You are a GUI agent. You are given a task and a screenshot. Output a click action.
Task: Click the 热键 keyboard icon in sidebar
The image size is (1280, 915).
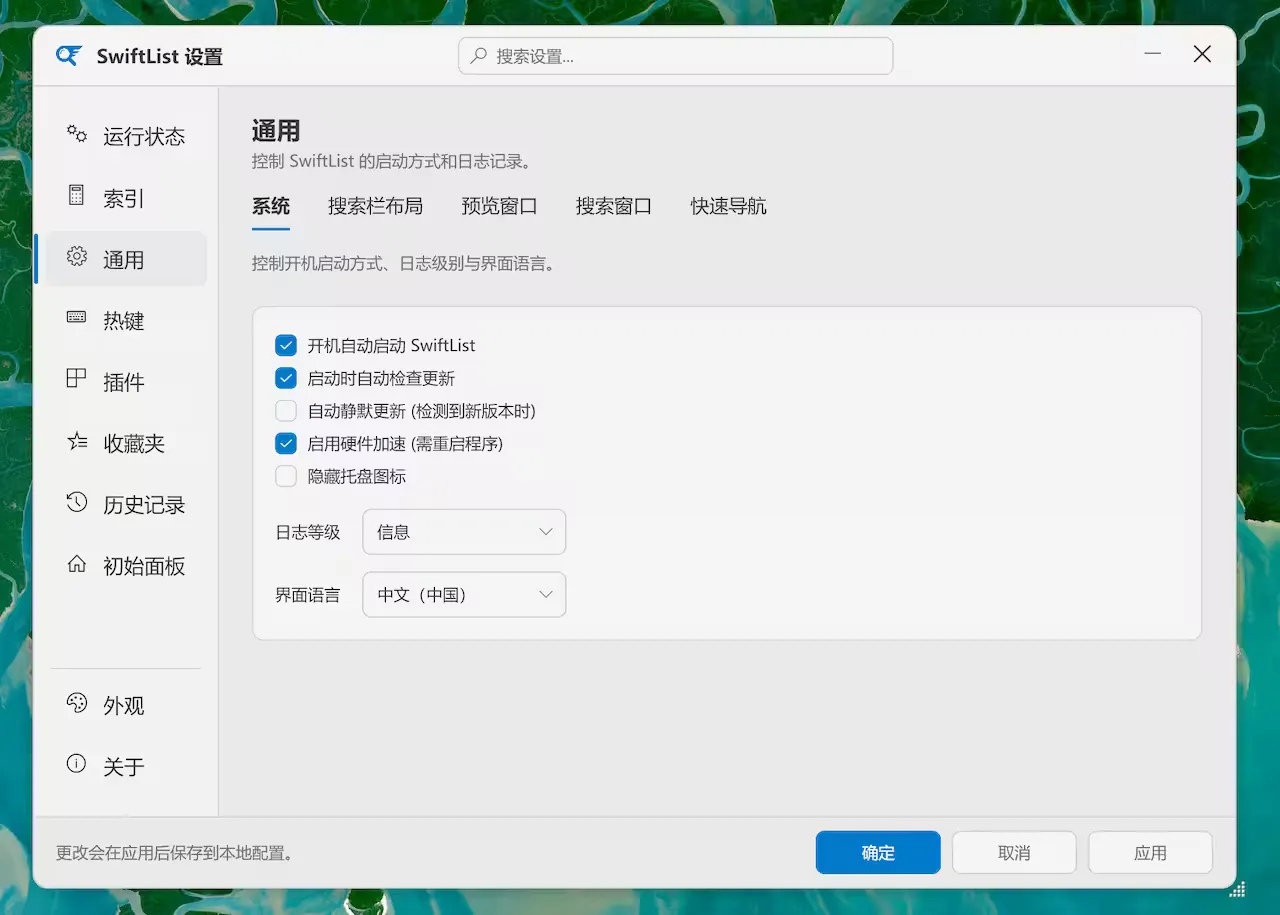(x=77, y=318)
